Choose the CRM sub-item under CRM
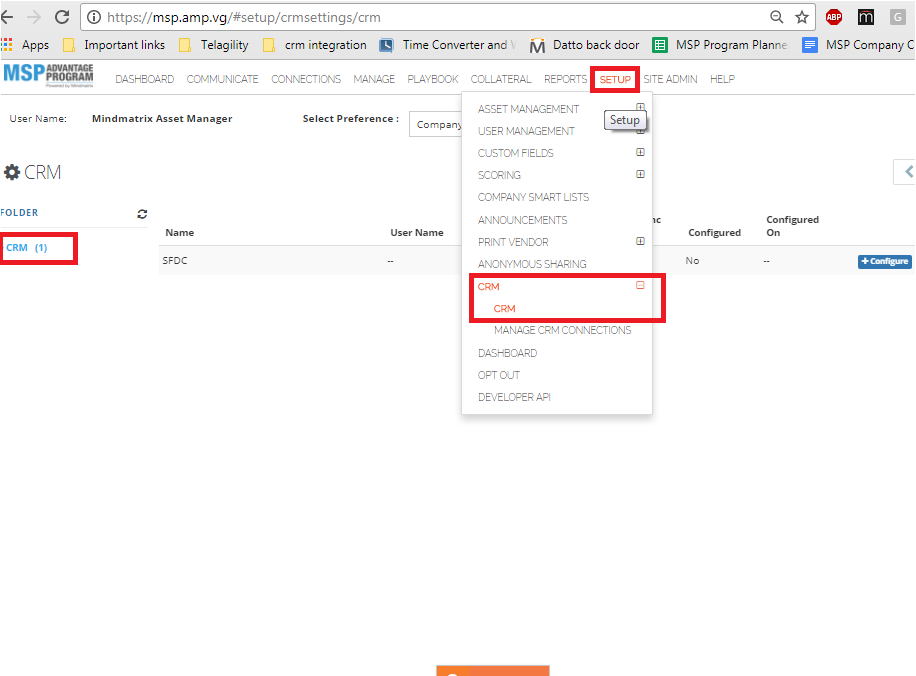This screenshot has width=916, height=676. click(x=504, y=308)
